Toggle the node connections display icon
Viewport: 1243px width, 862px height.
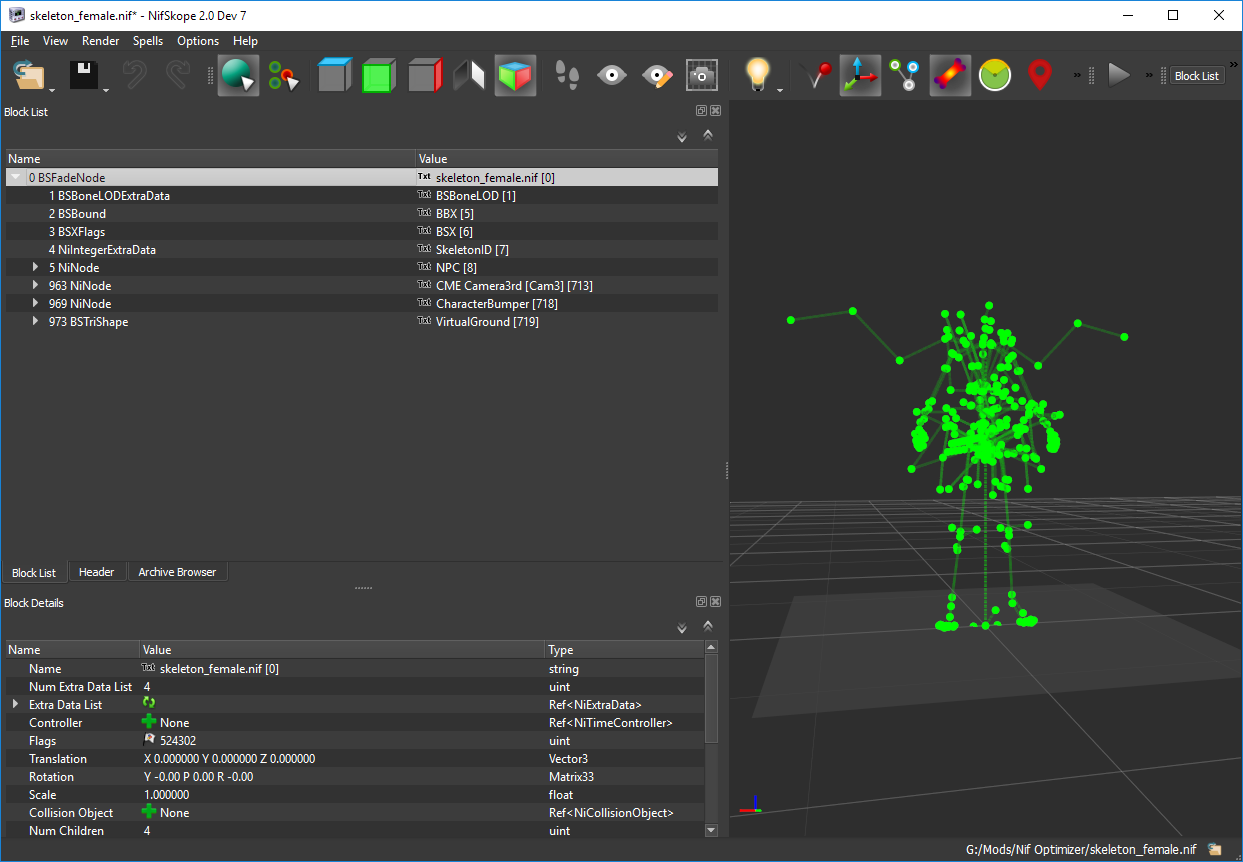(906, 76)
